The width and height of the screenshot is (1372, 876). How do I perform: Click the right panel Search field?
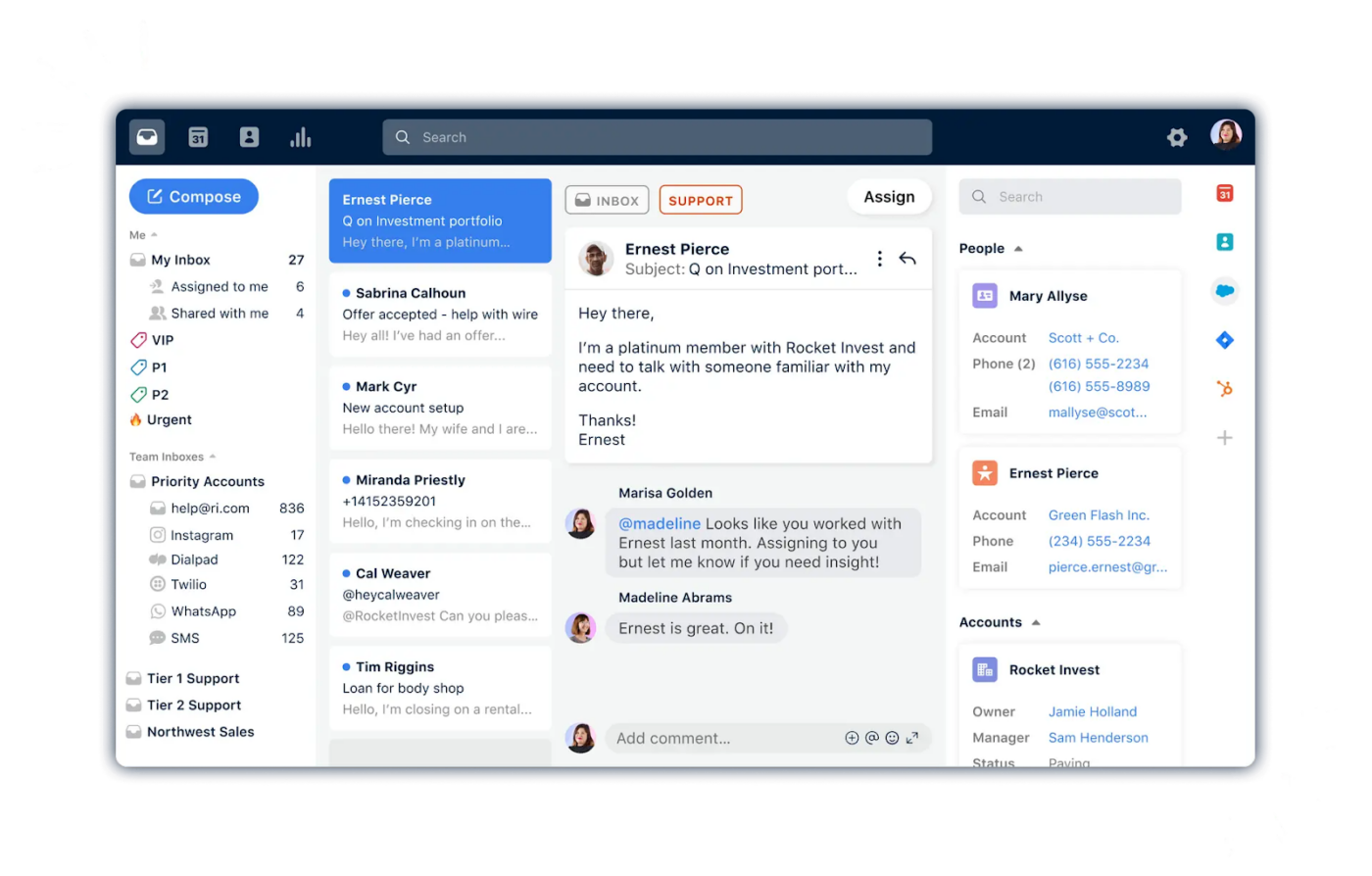1070,197
